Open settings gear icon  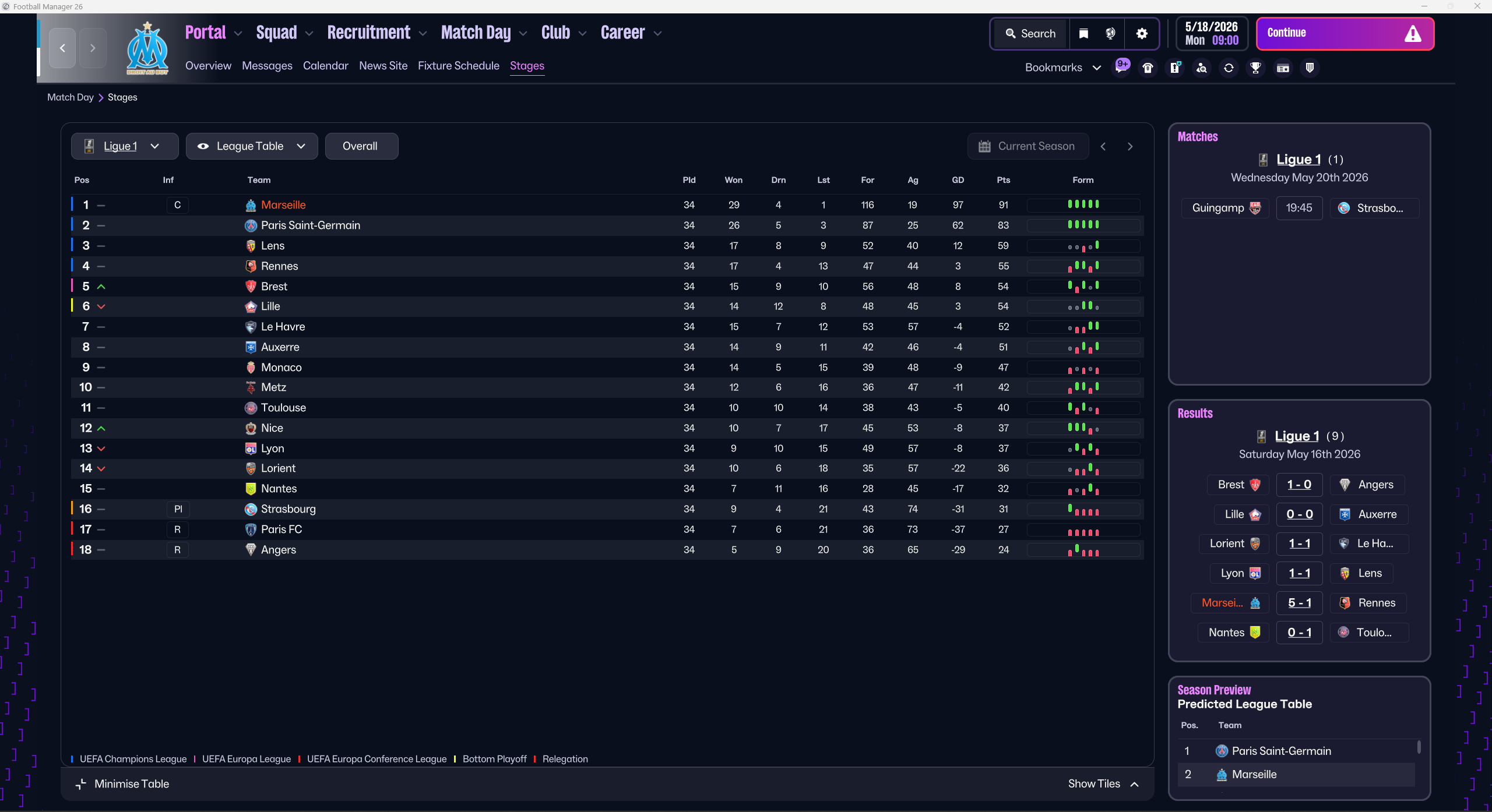coord(1142,34)
